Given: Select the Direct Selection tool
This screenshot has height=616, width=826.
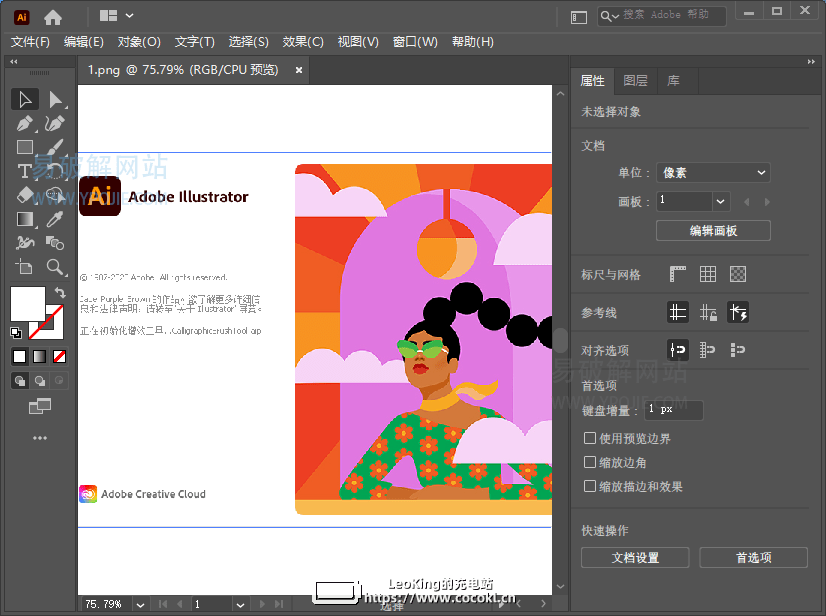Looking at the screenshot, I should point(55,99).
